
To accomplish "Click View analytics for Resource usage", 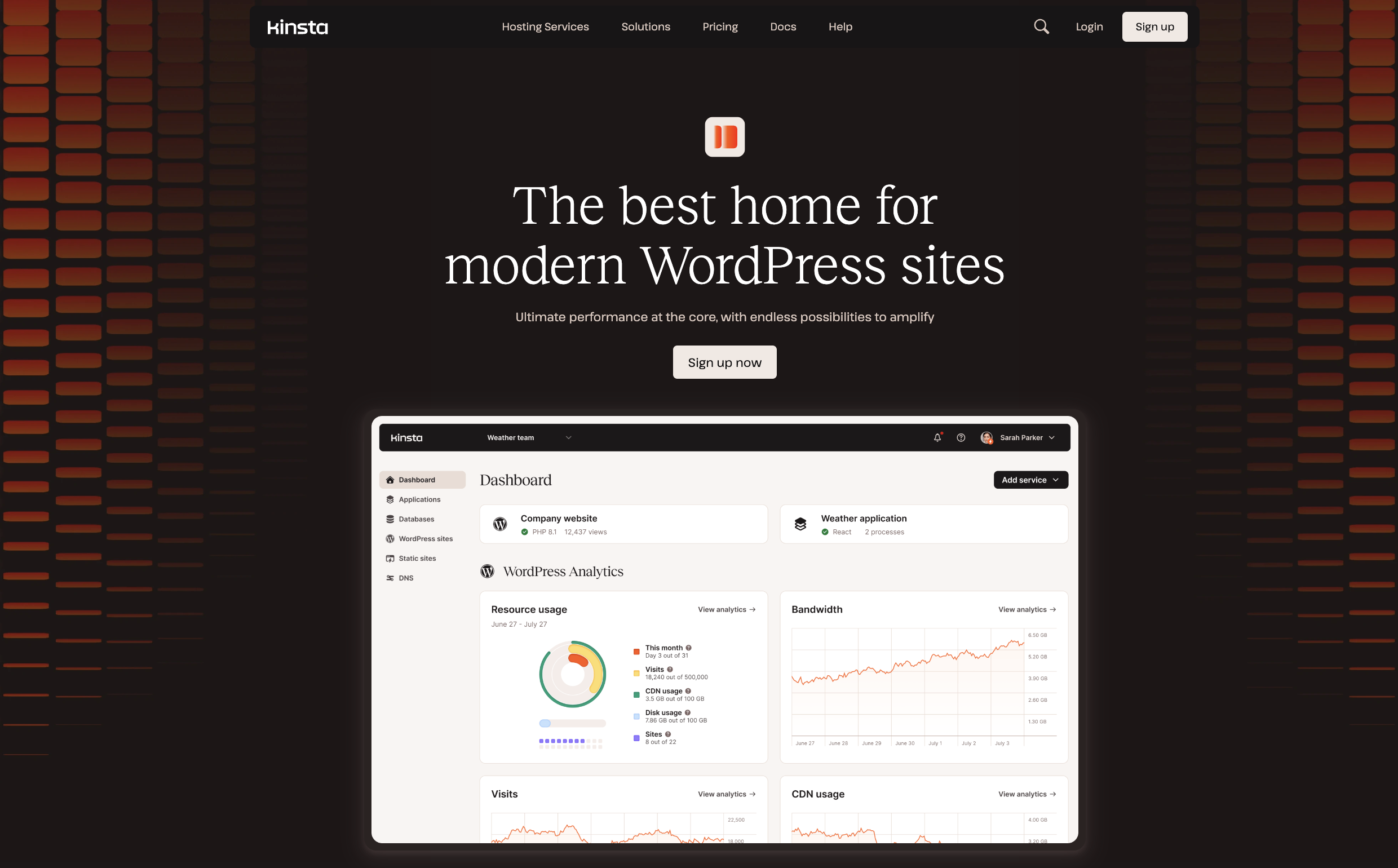I will pos(726,609).
